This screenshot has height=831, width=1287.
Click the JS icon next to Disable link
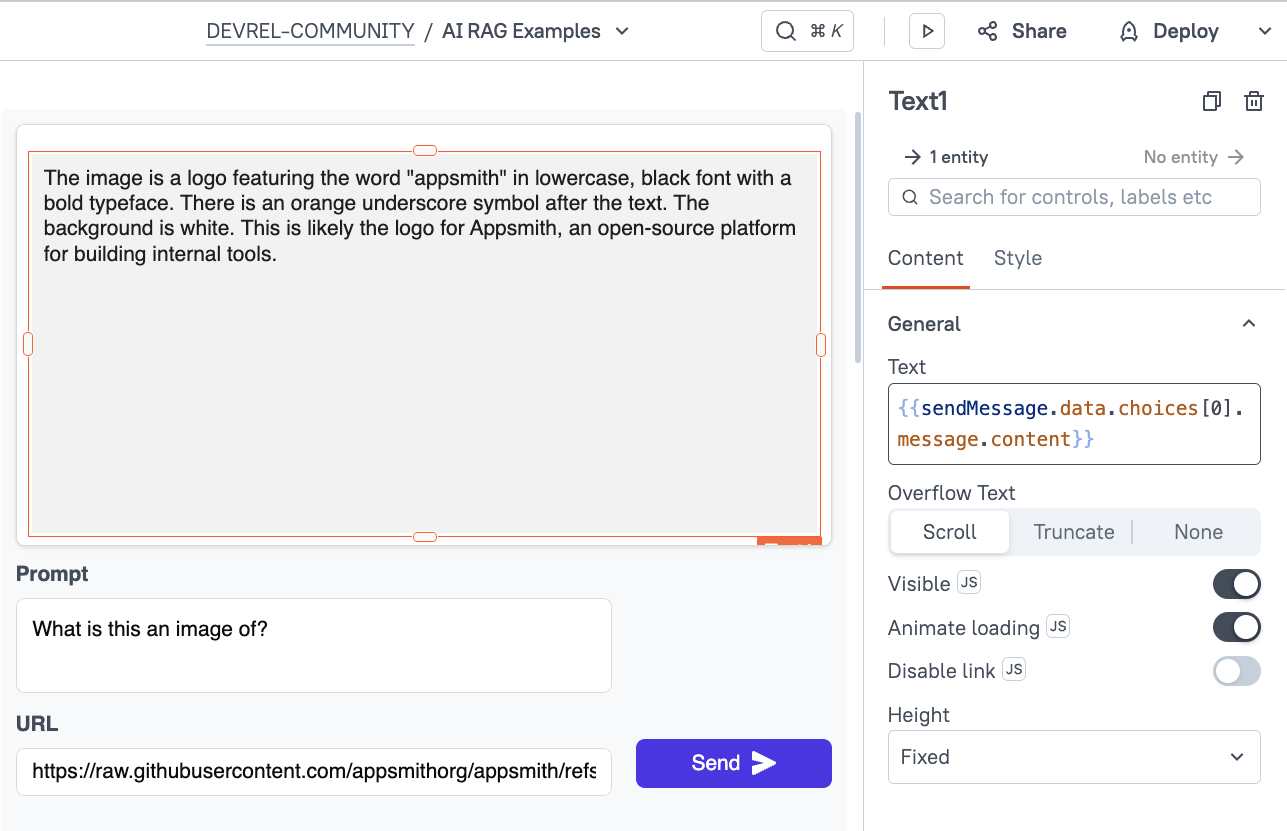point(1014,670)
